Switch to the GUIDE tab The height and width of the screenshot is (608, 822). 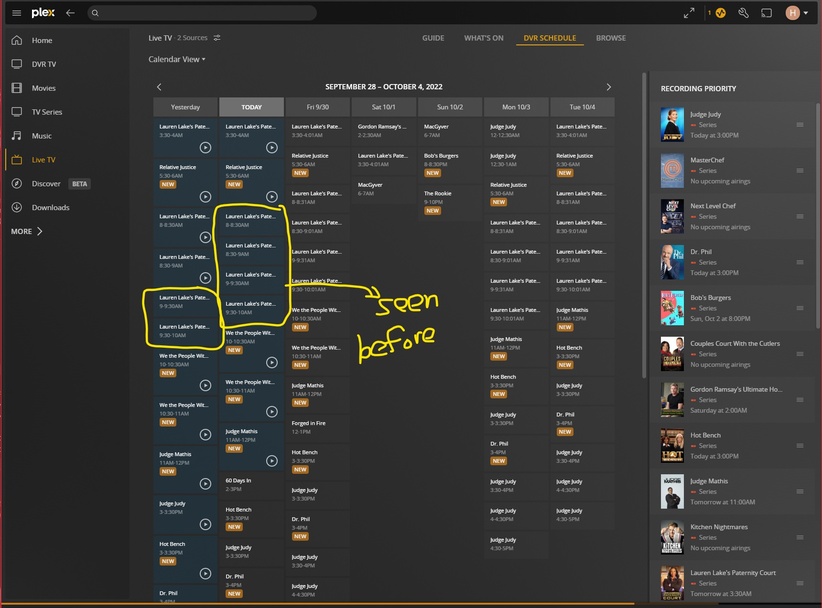[x=433, y=38]
